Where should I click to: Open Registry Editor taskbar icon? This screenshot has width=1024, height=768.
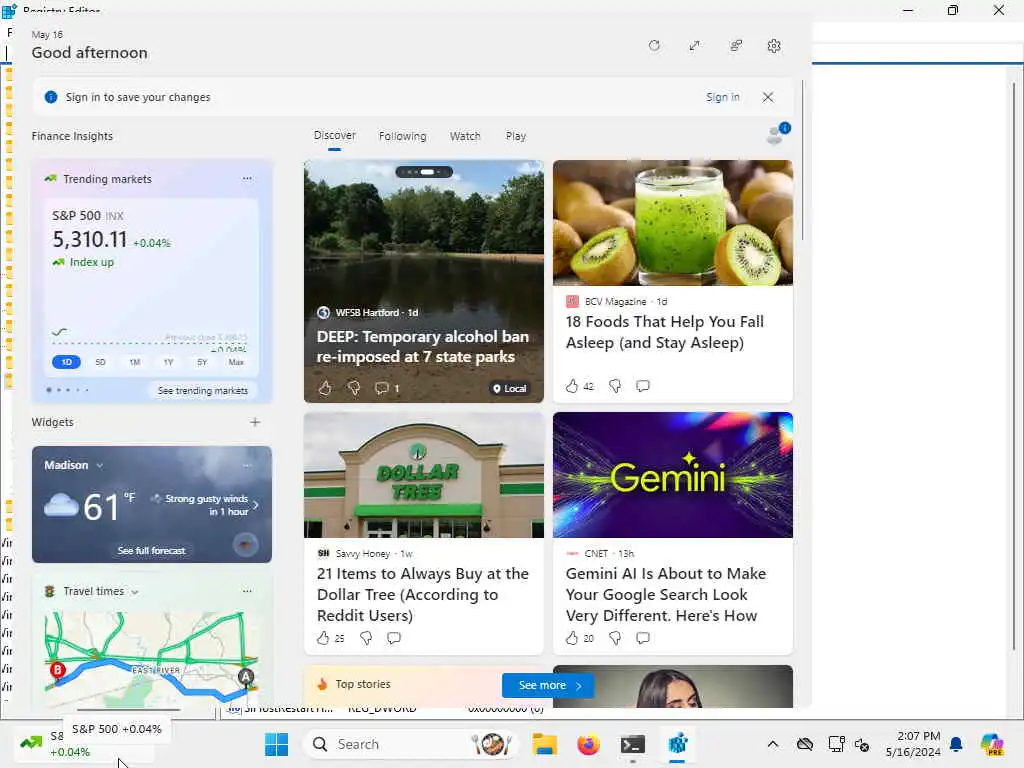click(677, 744)
